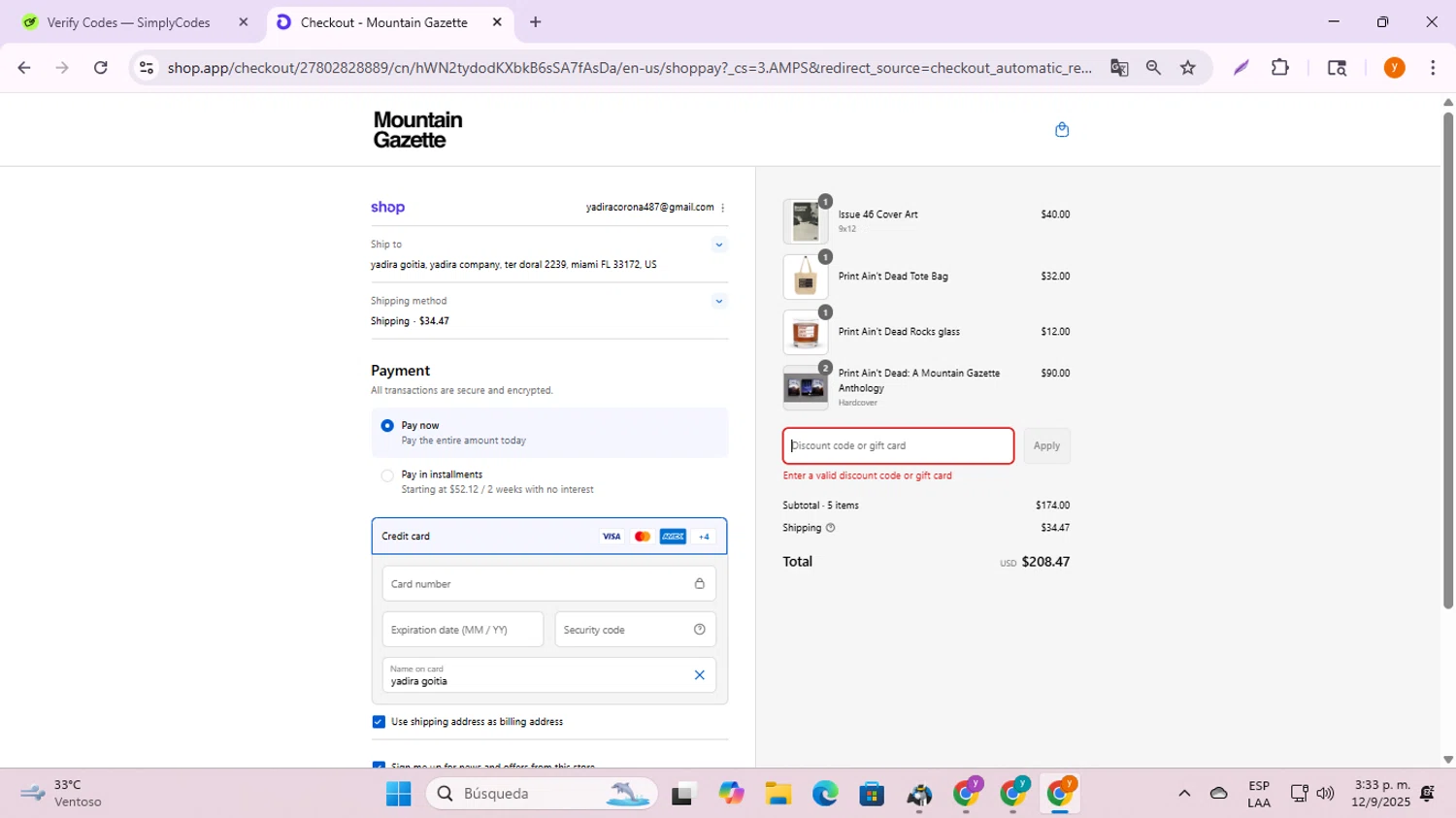
Task: Clear the Name on card field
Action: (699, 675)
